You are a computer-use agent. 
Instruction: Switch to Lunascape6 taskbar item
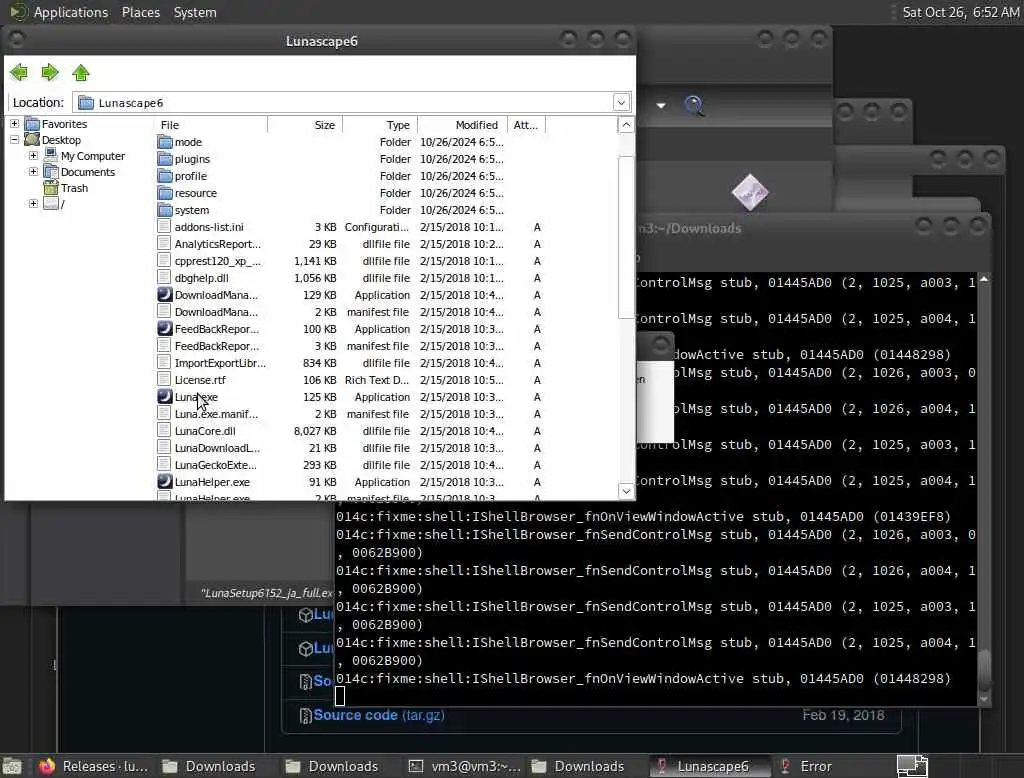coord(711,766)
